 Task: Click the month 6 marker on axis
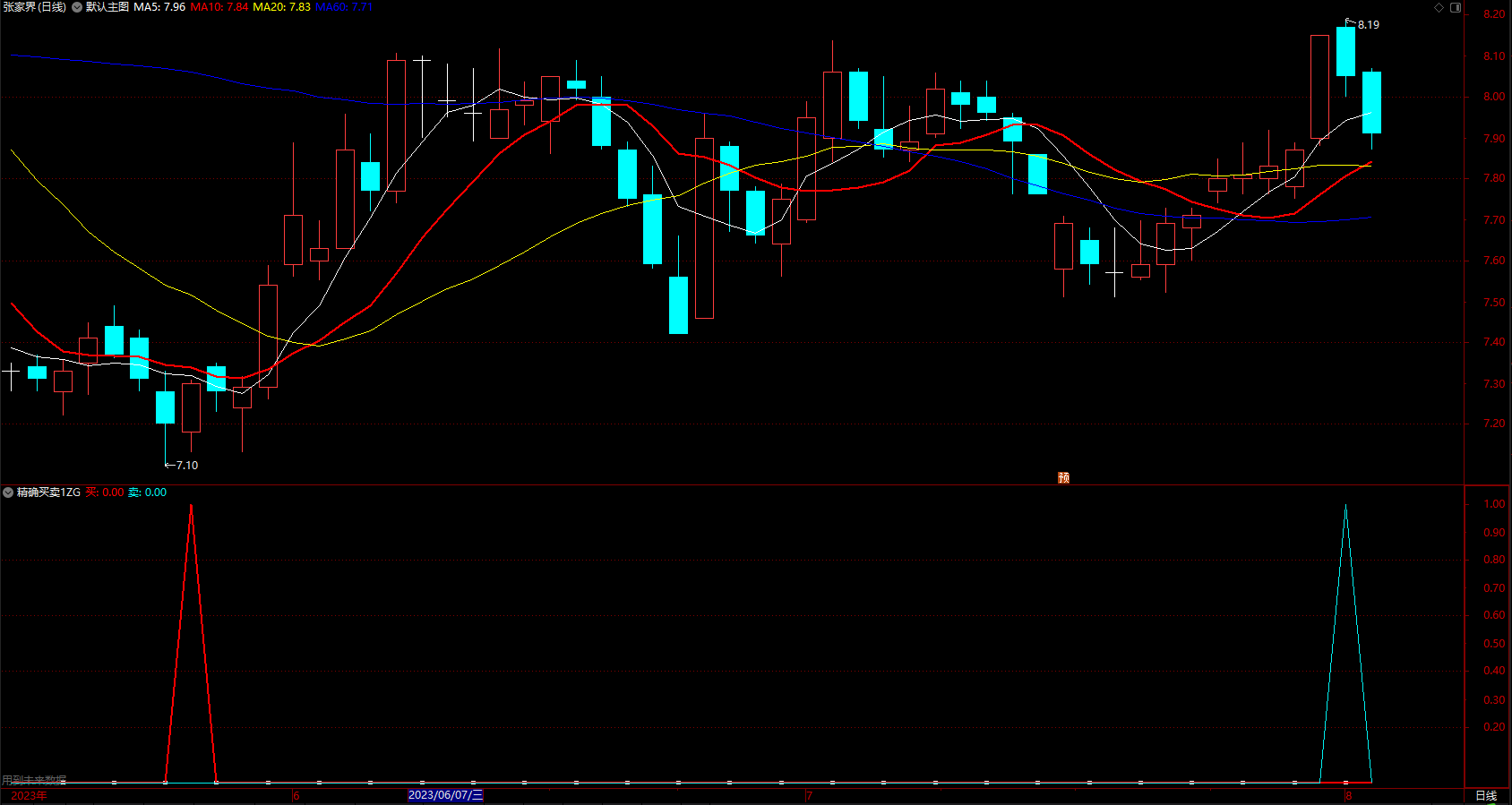tap(296, 795)
